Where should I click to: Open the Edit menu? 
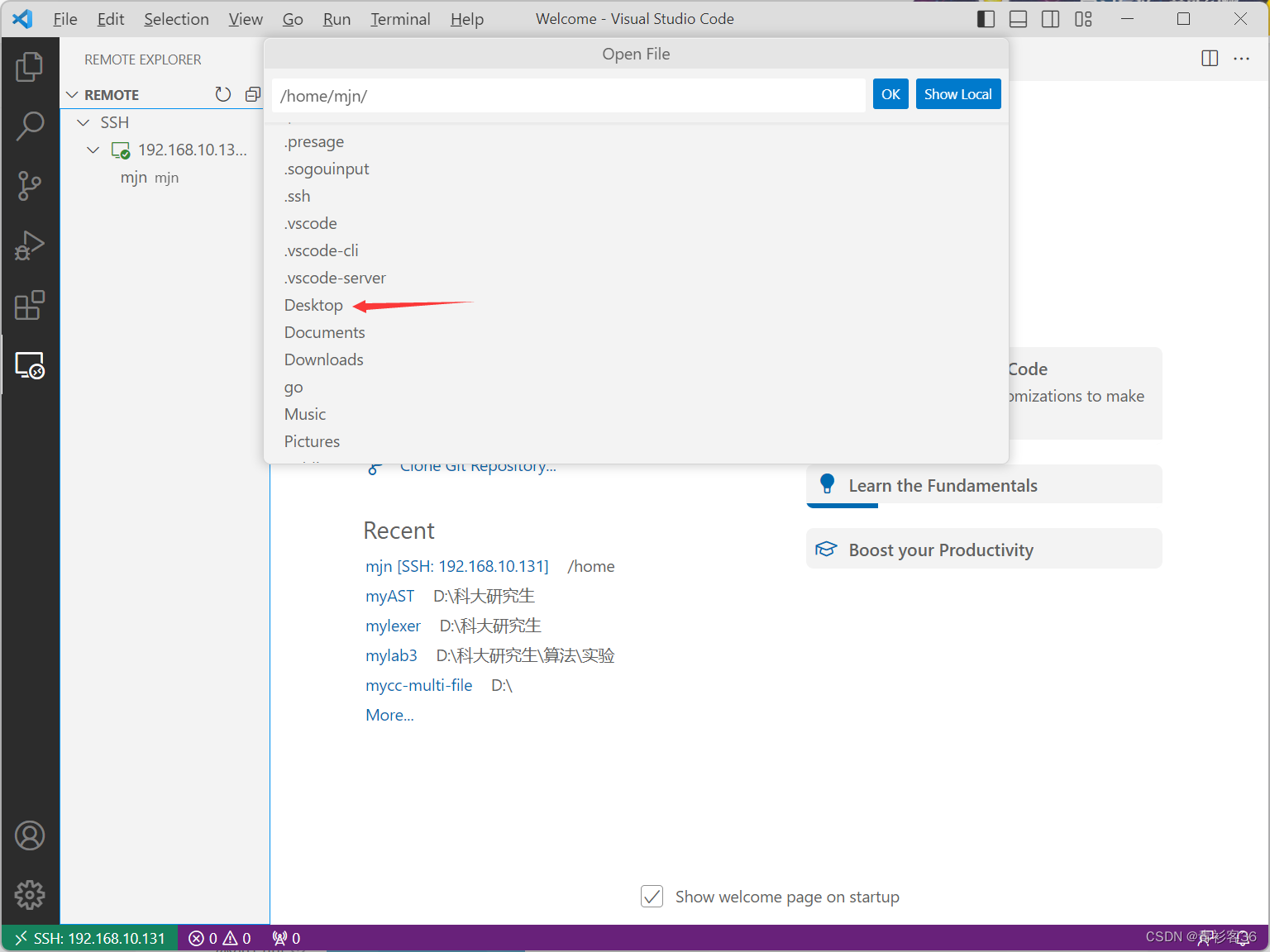[111, 19]
